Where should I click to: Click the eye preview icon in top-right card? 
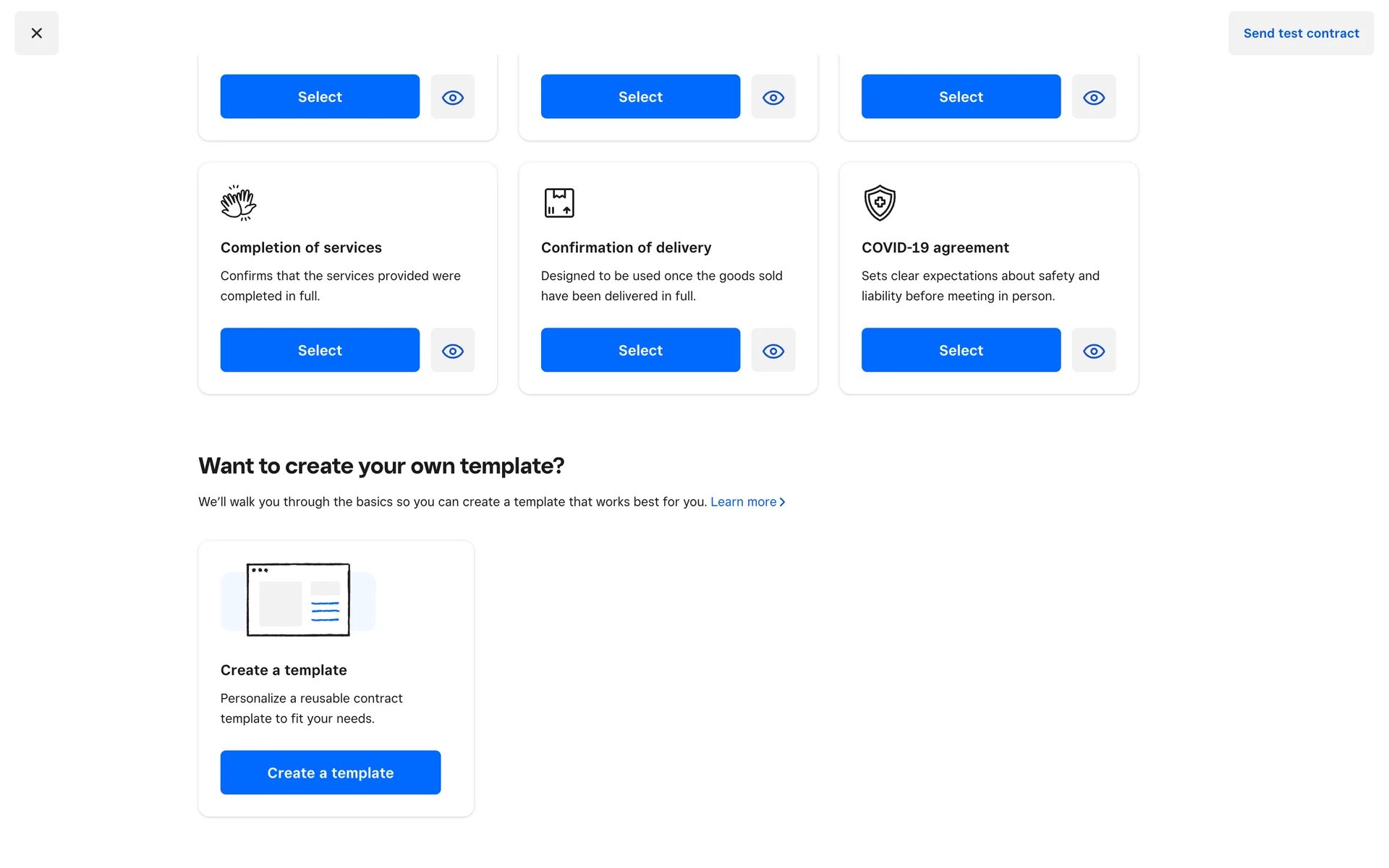1093,97
